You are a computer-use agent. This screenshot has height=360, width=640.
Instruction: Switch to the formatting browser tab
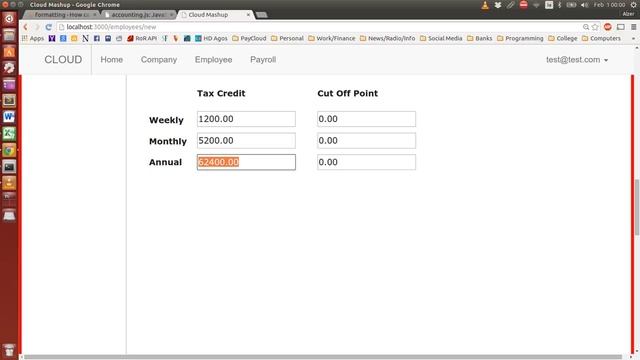(61, 15)
